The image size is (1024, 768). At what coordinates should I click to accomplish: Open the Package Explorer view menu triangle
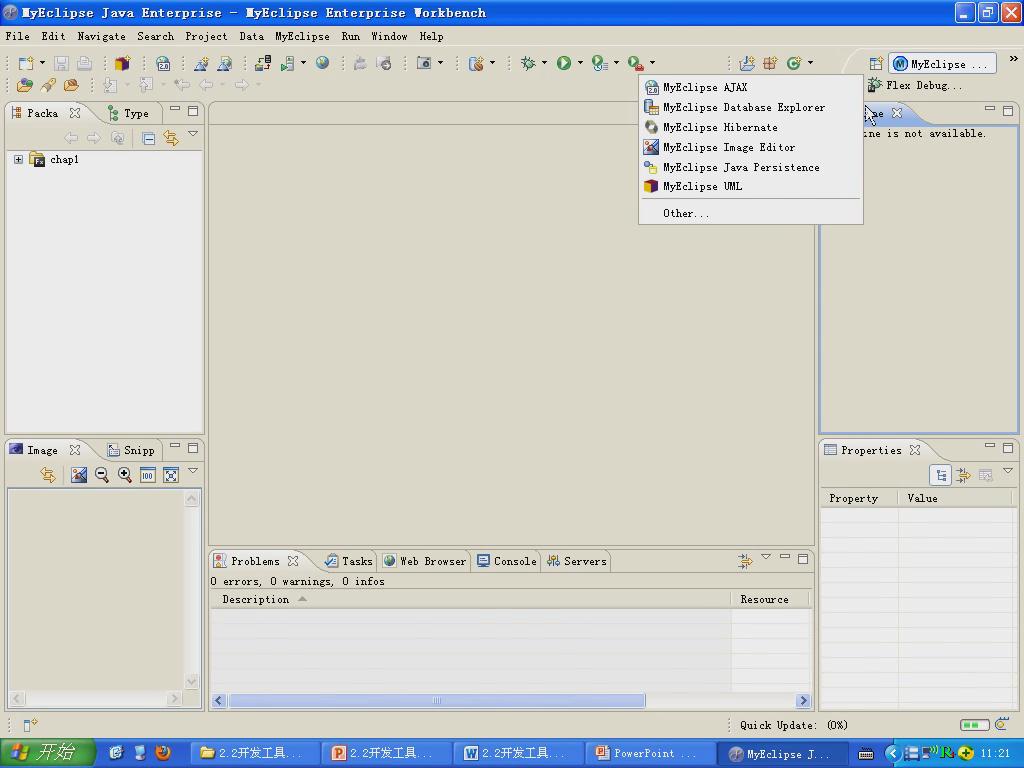point(193,133)
